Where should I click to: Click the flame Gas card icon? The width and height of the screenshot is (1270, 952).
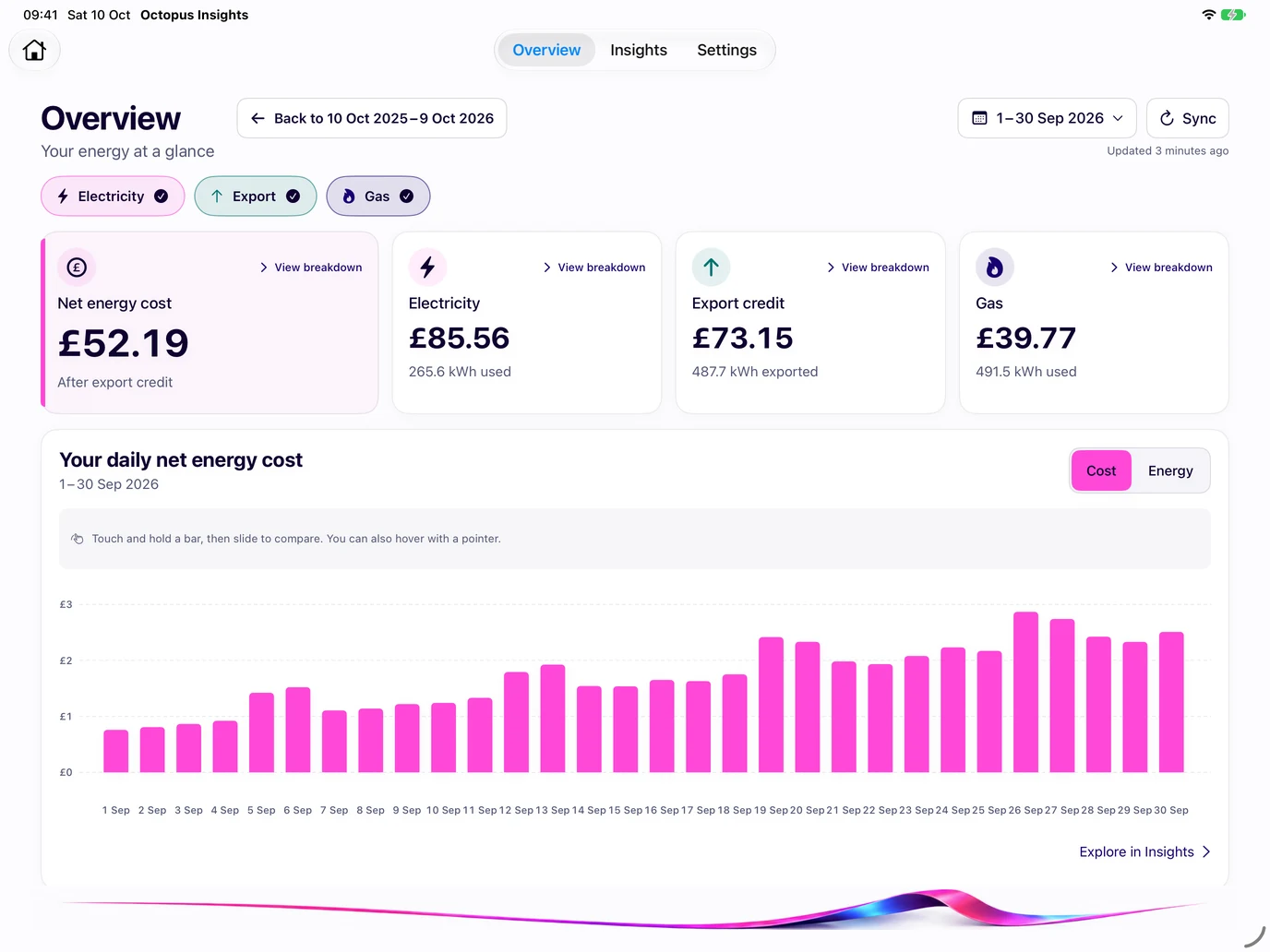pyautogui.click(x=994, y=268)
